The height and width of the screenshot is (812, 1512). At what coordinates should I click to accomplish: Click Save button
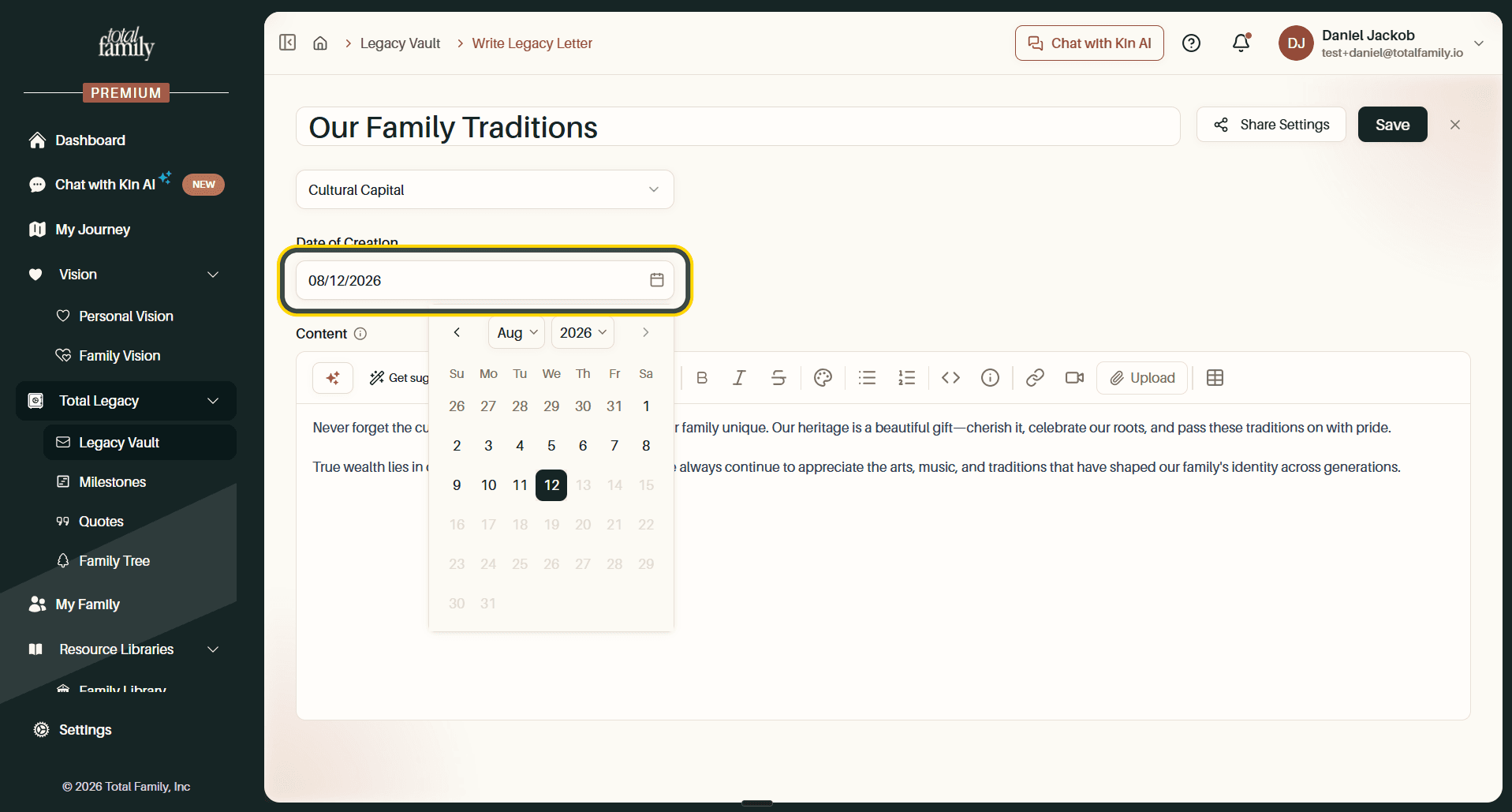click(x=1392, y=125)
